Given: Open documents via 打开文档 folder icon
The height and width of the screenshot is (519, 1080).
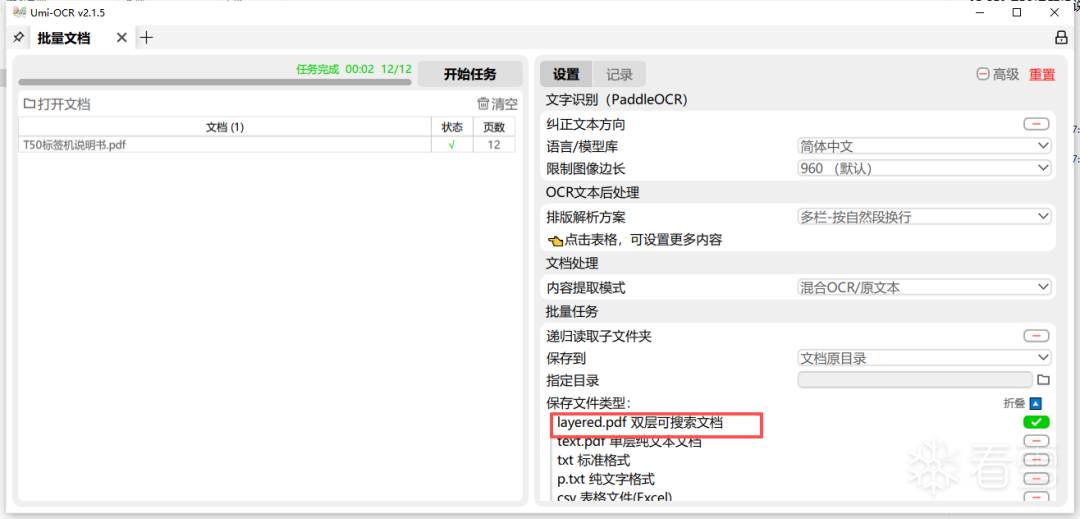Looking at the screenshot, I should click(x=30, y=104).
